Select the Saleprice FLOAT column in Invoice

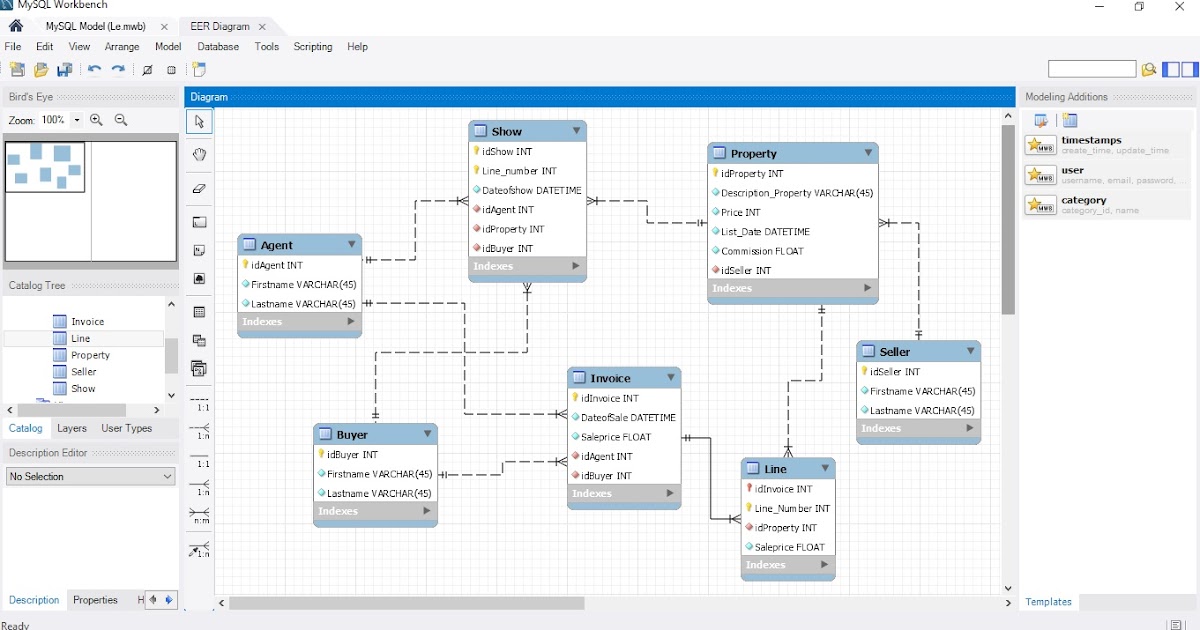616,437
